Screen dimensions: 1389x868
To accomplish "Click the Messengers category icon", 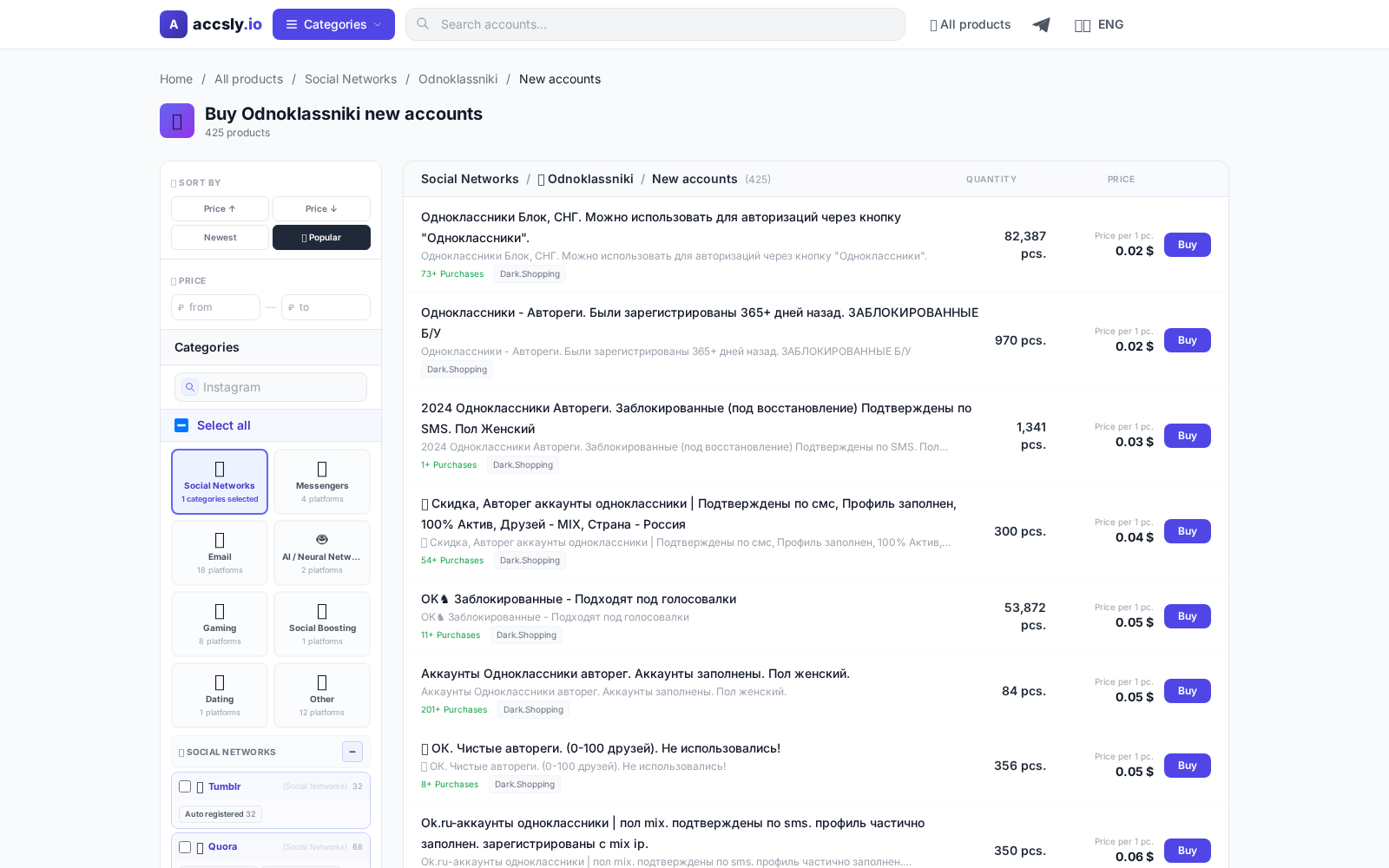I will coord(322,469).
